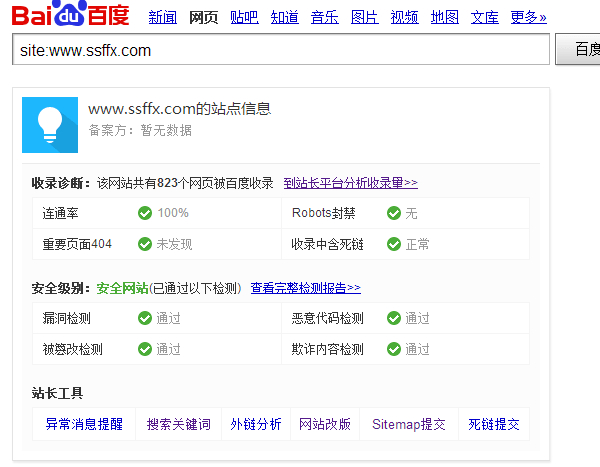Focus the search box containing site:www.ssffx.com

point(281,49)
